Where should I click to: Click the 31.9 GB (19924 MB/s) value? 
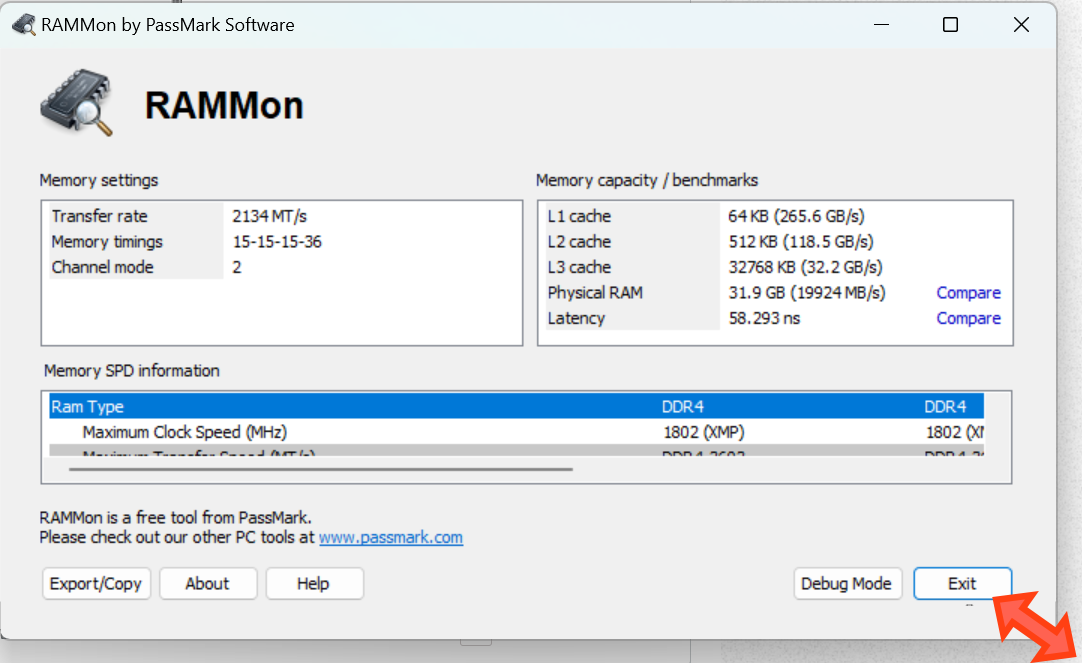[x=807, y=293]
